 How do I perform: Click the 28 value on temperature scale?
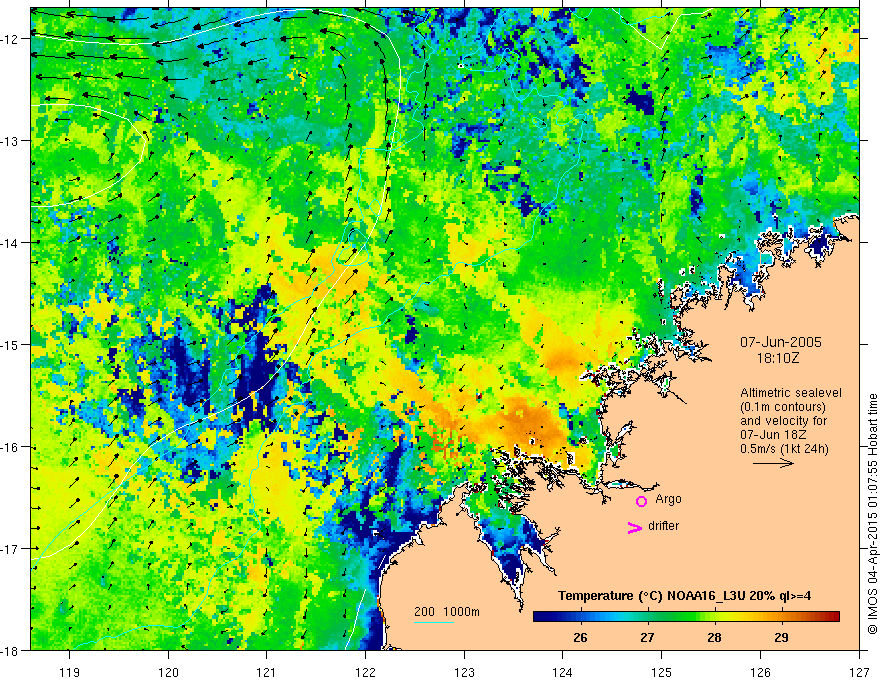coord(714,637)
